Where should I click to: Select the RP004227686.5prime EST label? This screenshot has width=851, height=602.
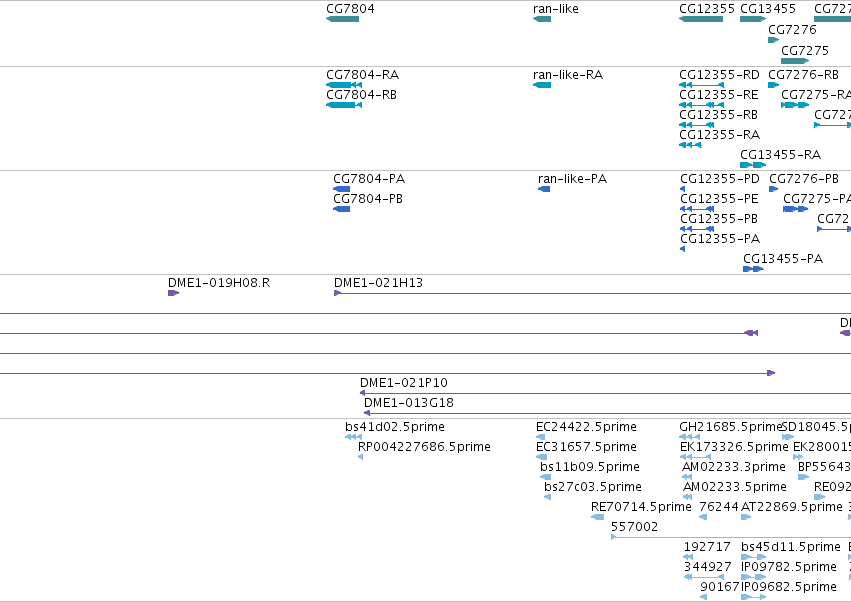pyautogui.click(x=424, y=447)
